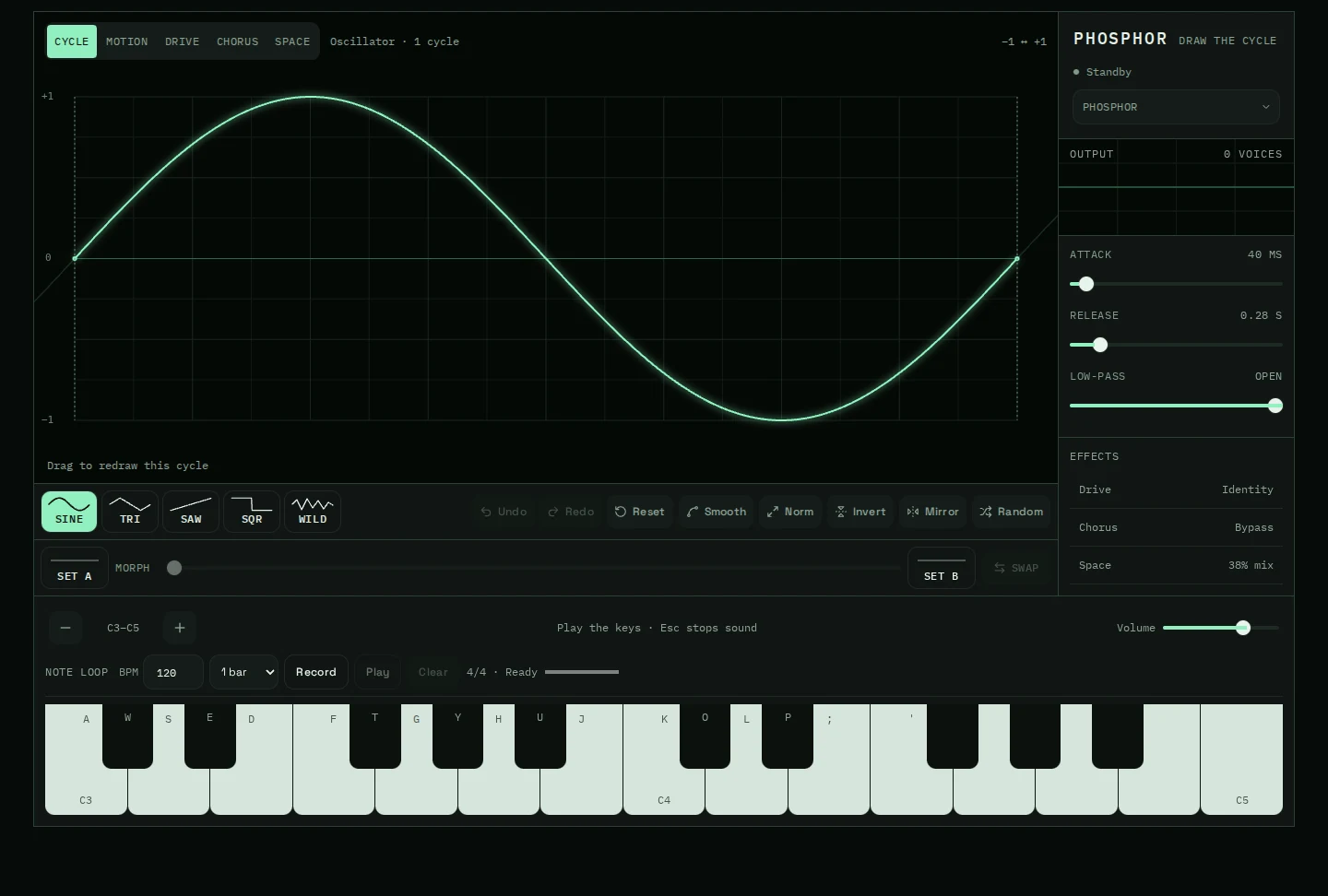Switch to the SPACE tab
The image size is (1328, 896).
tap(292, 41)
